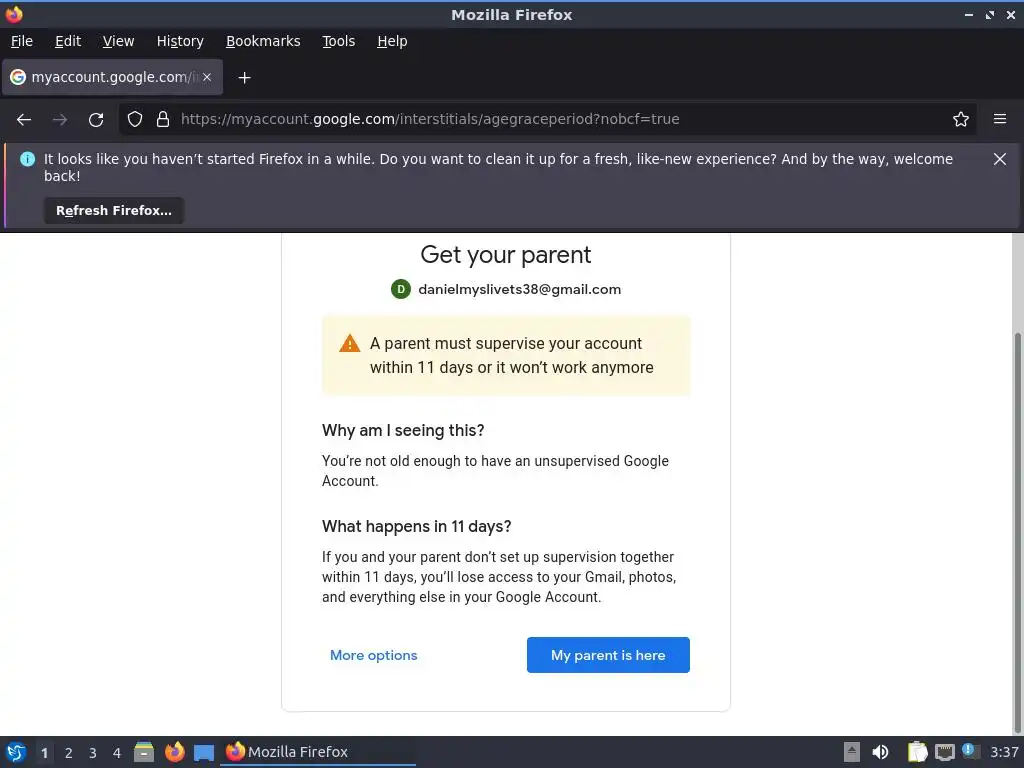Click the 3:37 clock in tray

click(x=1004, y=752)
